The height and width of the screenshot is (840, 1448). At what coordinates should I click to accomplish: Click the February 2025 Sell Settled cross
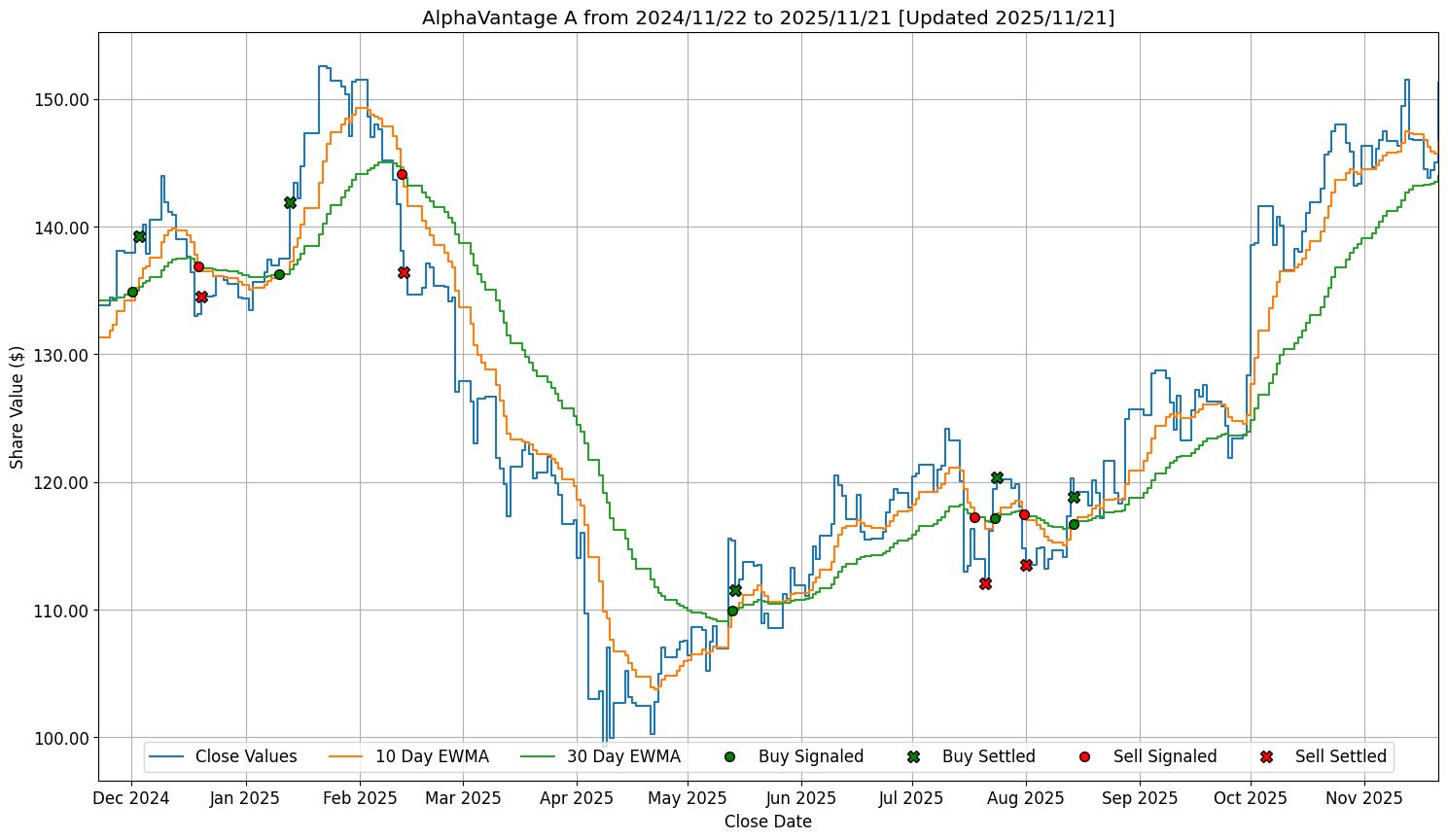point(404,272)
